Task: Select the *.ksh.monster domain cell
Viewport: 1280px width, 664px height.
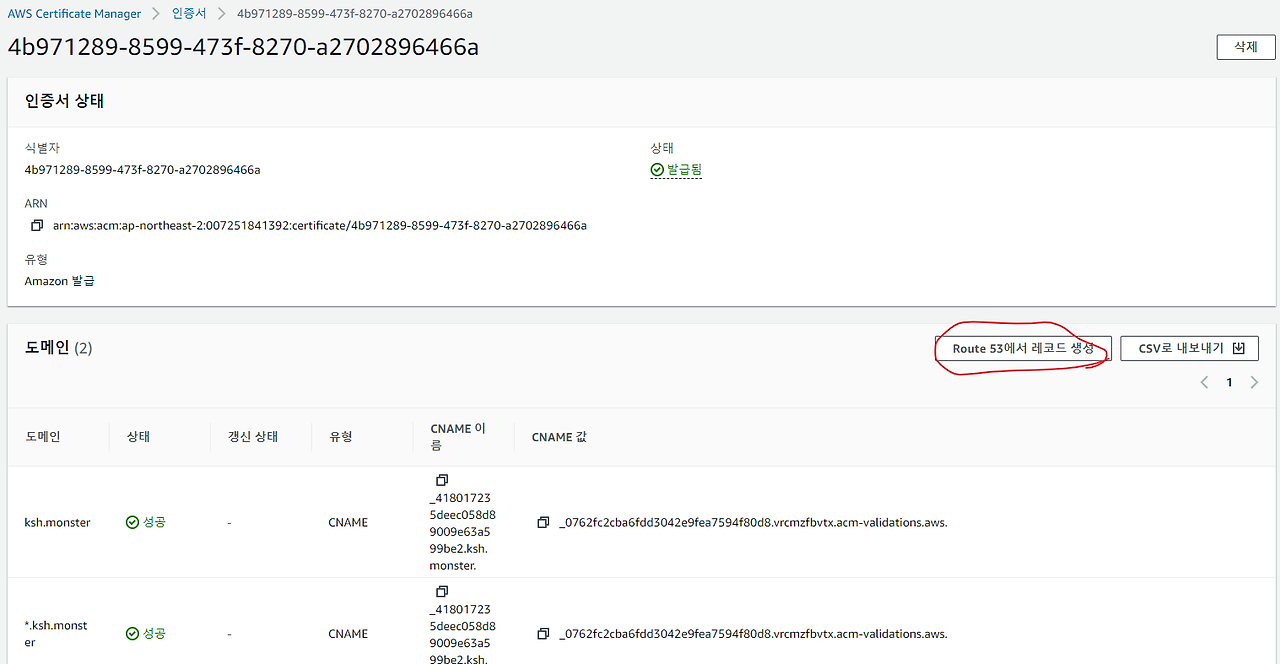Action: click(56, 633)
